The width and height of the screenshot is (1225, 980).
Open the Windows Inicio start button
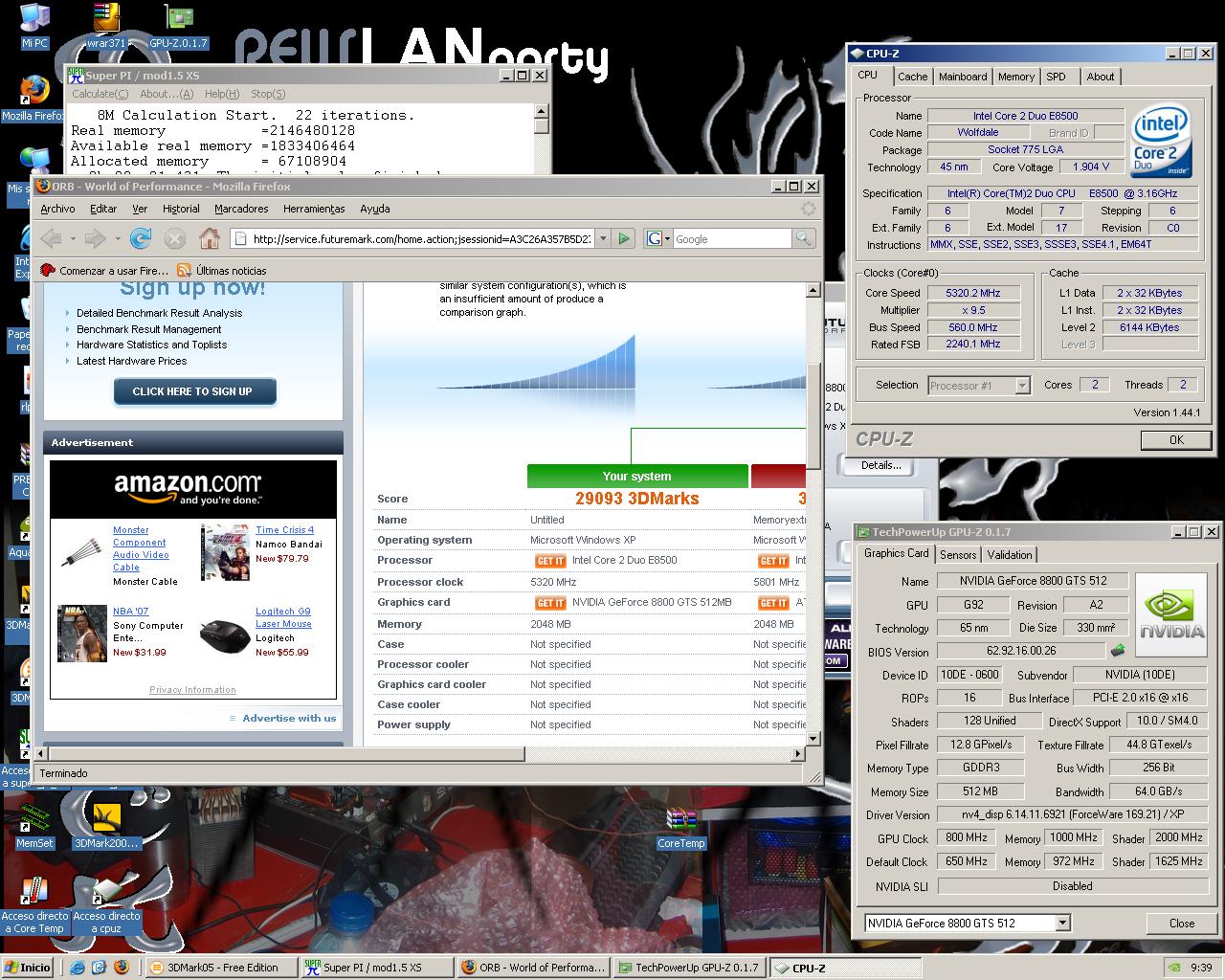(x=29, y=967)
